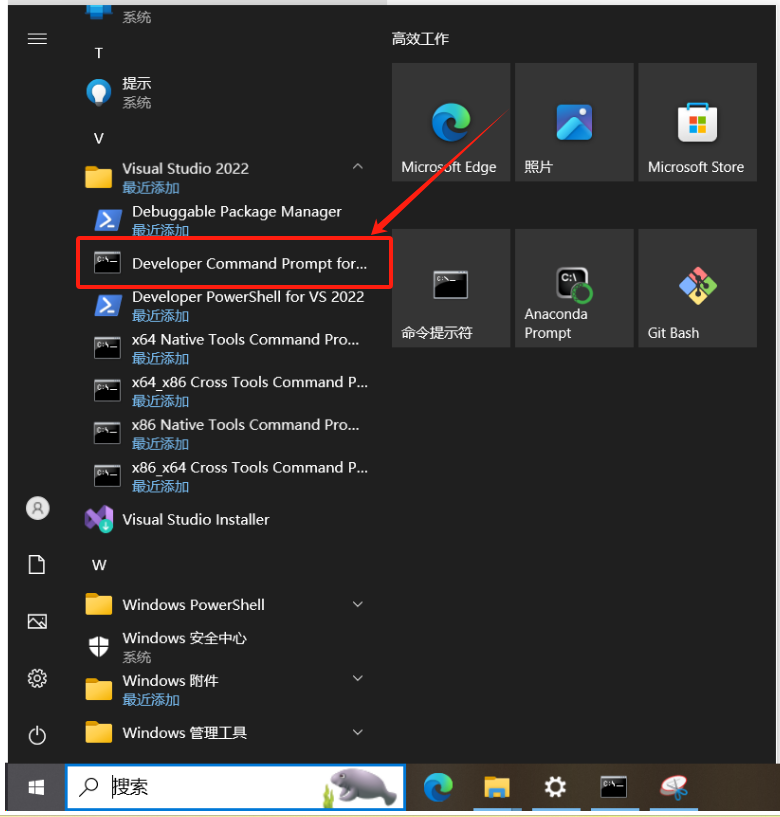Click the 高效工作 group heading
Viewport: 780px width, 817px height.
[420, 39]
